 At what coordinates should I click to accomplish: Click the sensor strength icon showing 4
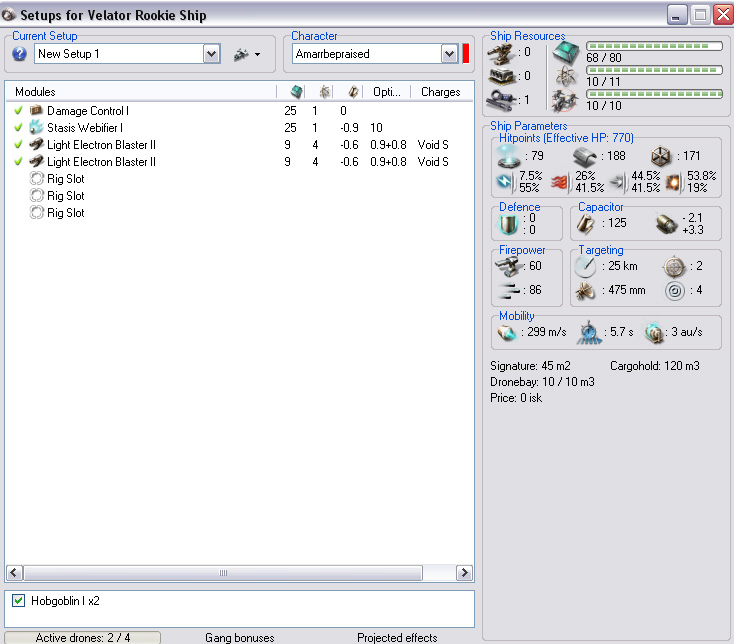coord(675,291)
